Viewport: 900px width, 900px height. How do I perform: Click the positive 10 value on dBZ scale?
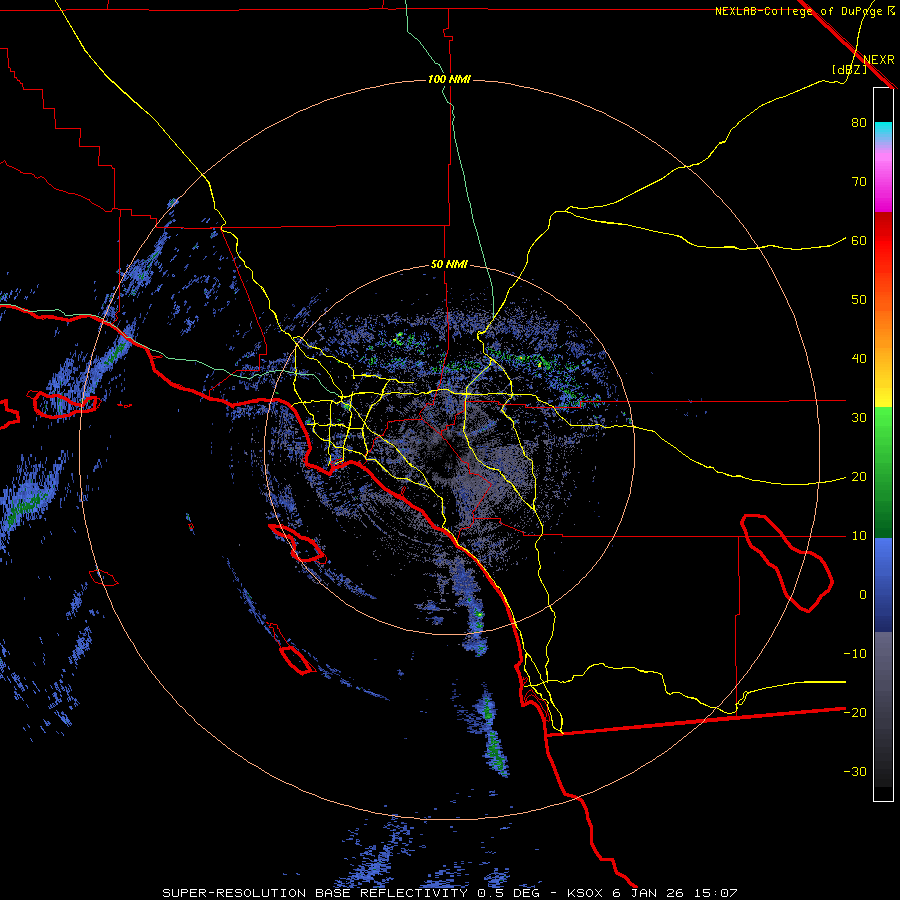pyautogui.click(x=859, y=536)
